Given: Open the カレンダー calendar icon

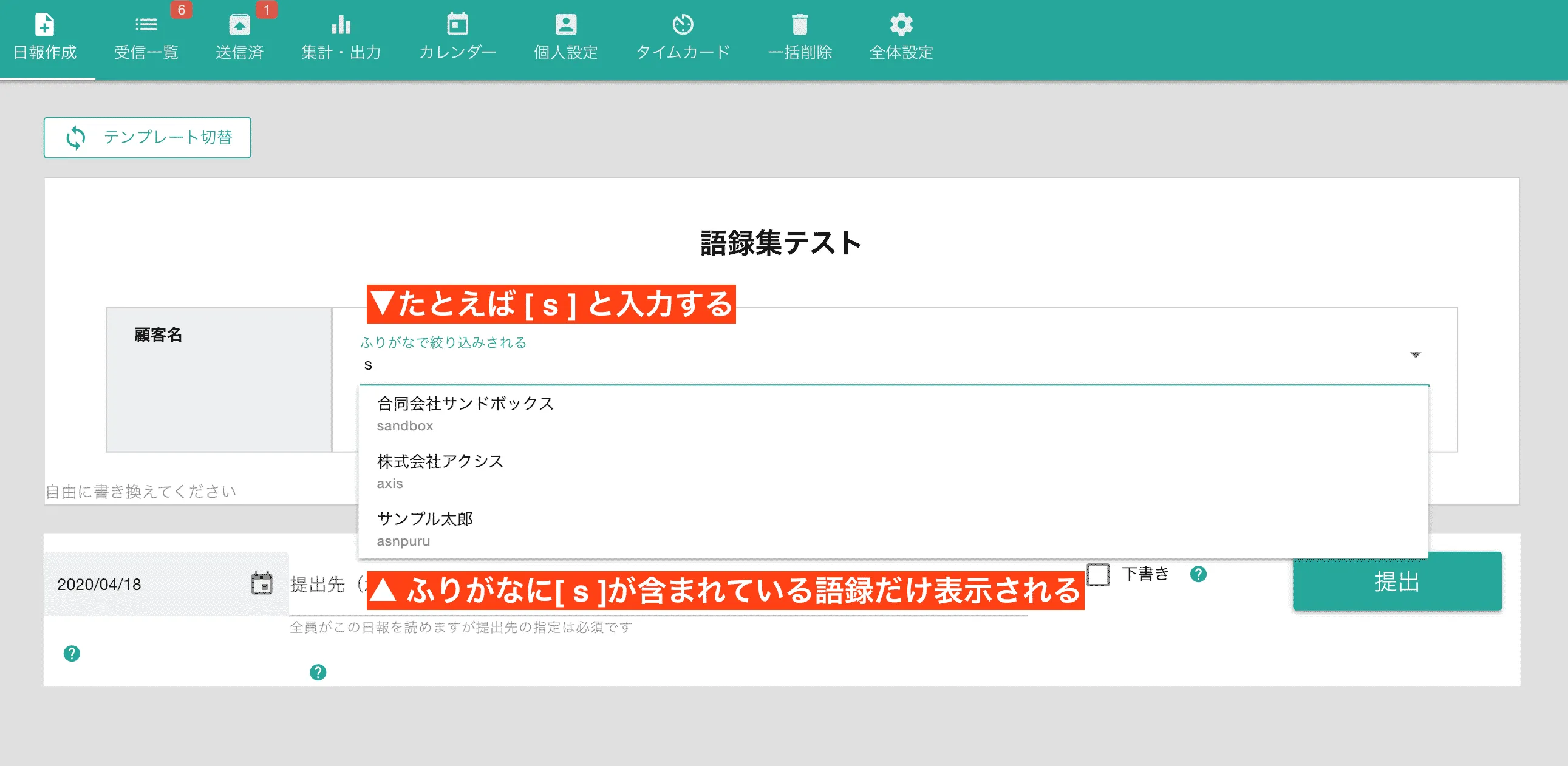Looking at the screenshot, I should click(x=458, y=25).
